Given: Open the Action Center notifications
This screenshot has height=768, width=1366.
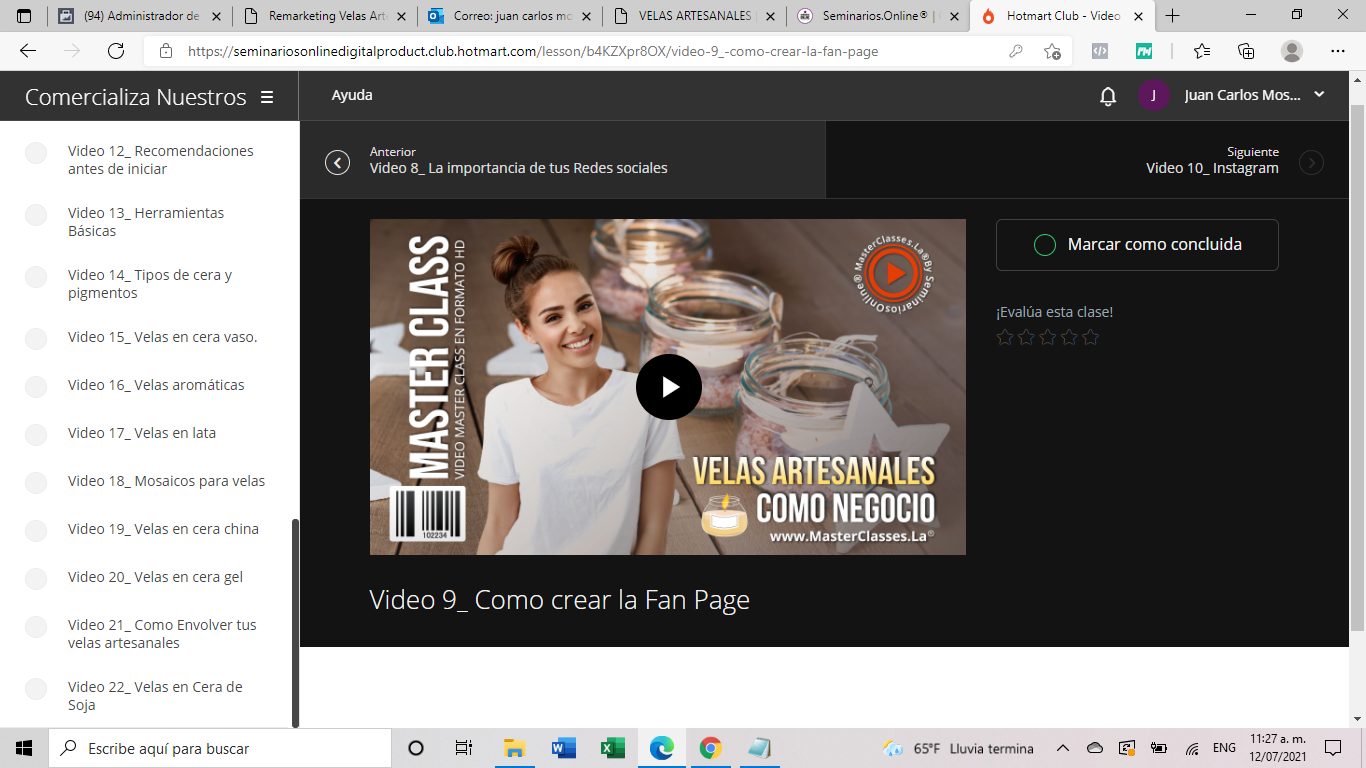Looking at the screenshot, I should click(x=1332, y=748).
